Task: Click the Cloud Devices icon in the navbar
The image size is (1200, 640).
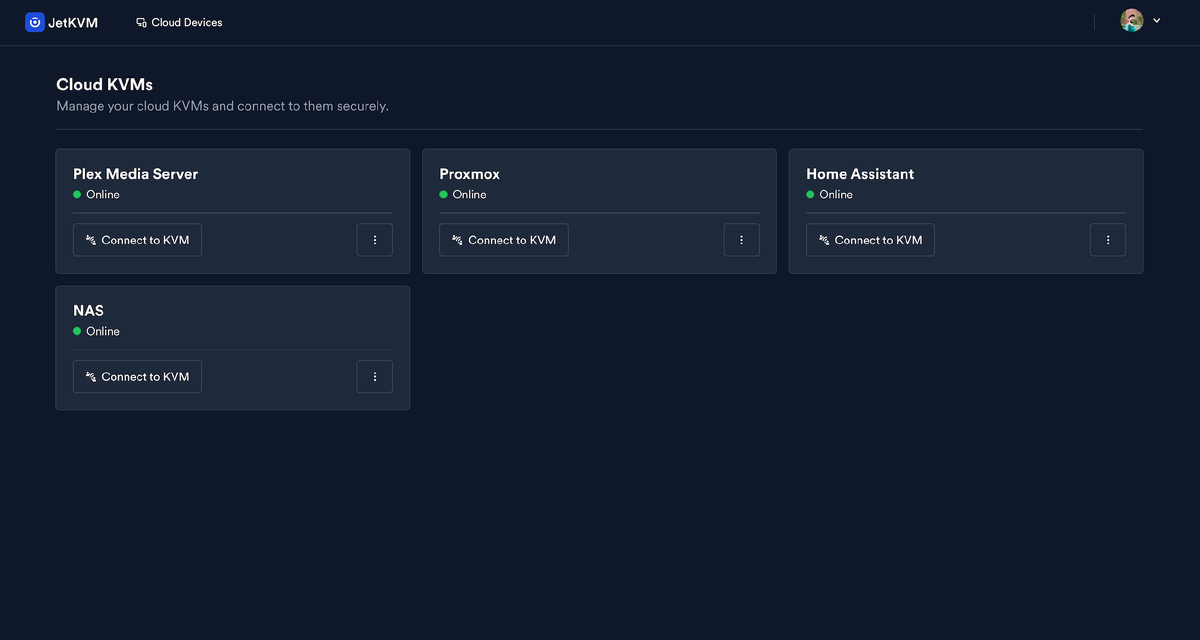Action: [x=140, y=21]
